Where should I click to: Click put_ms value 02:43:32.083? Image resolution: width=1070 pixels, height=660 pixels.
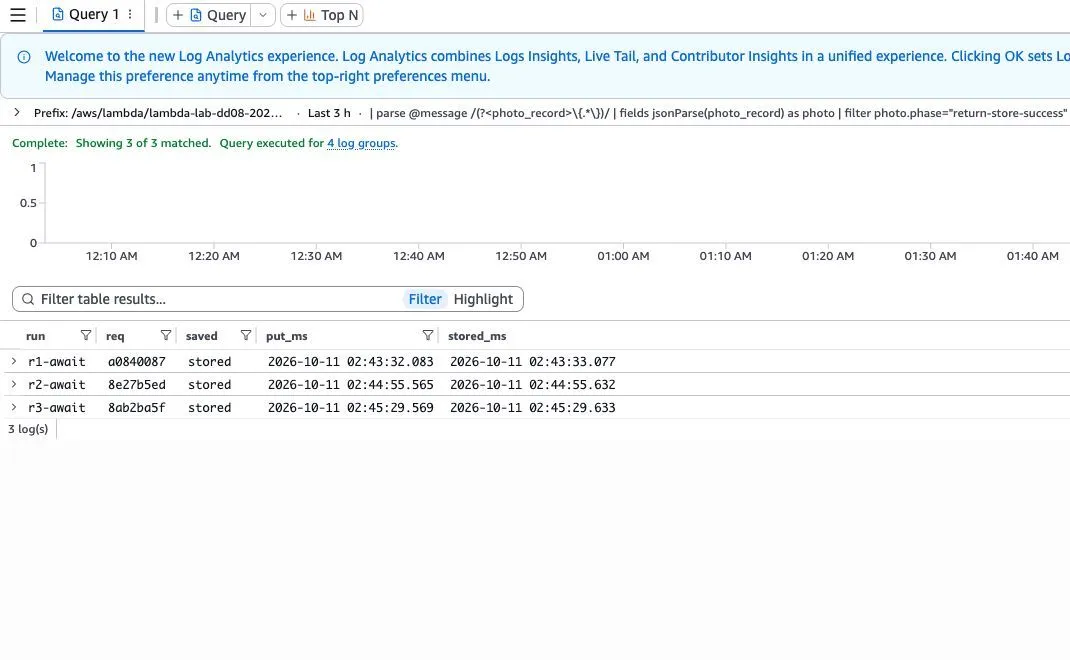pos(351,362)
